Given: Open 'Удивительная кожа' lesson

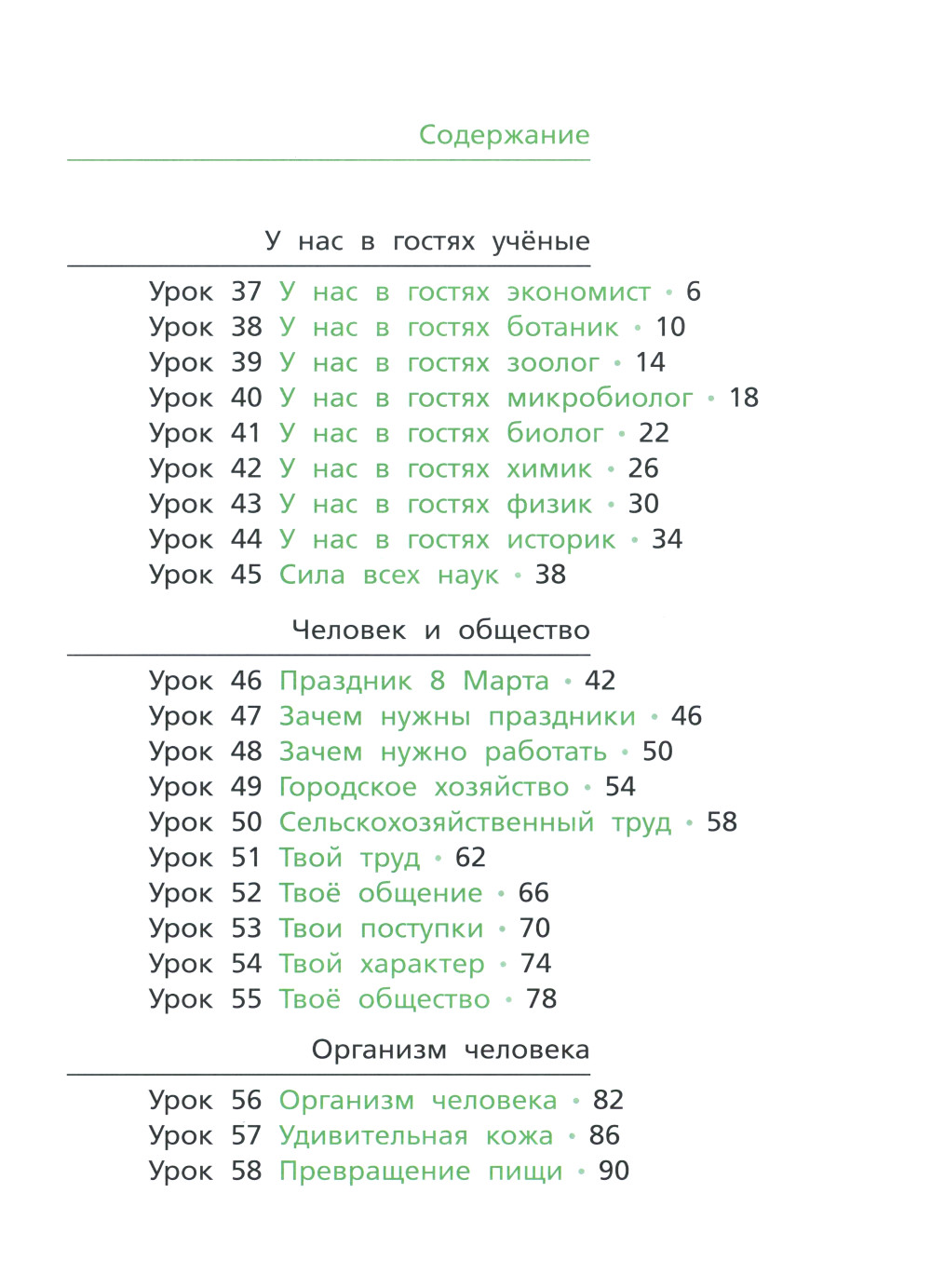Looking at the screenshot, I should tap(415, 1136).
